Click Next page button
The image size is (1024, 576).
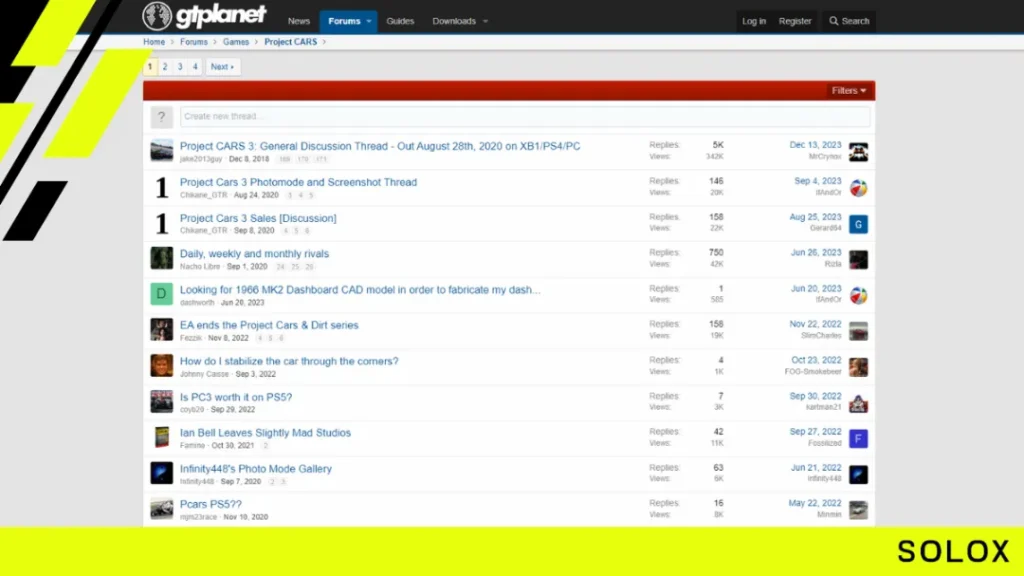[223, 67]
